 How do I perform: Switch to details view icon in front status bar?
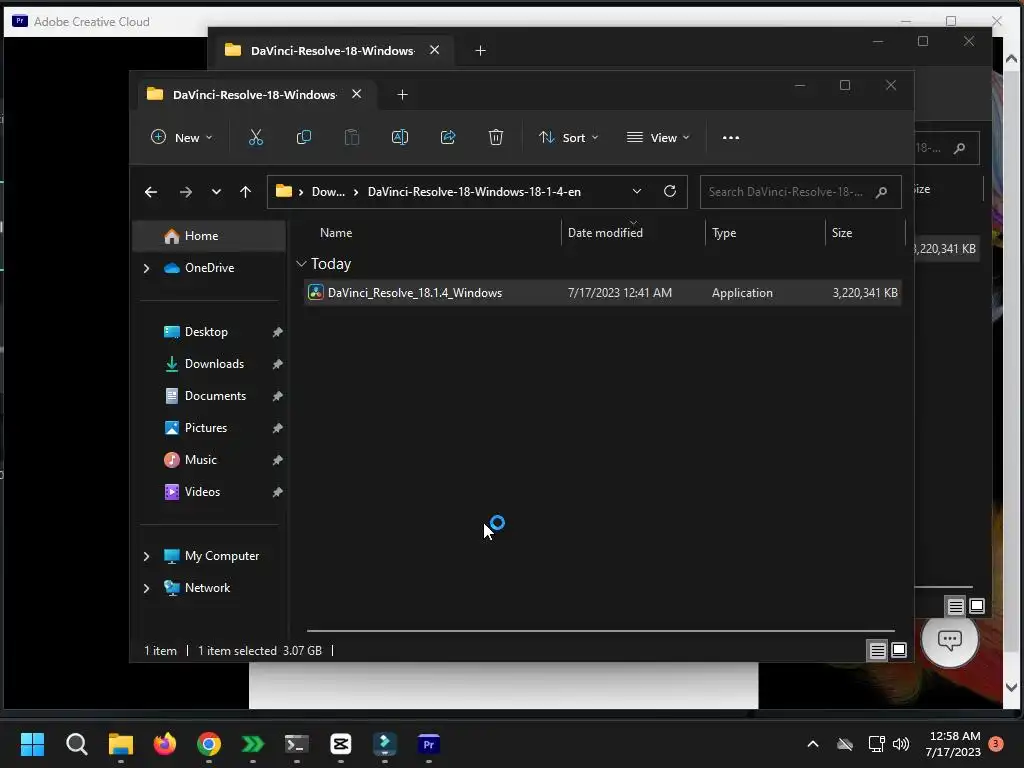877,650
